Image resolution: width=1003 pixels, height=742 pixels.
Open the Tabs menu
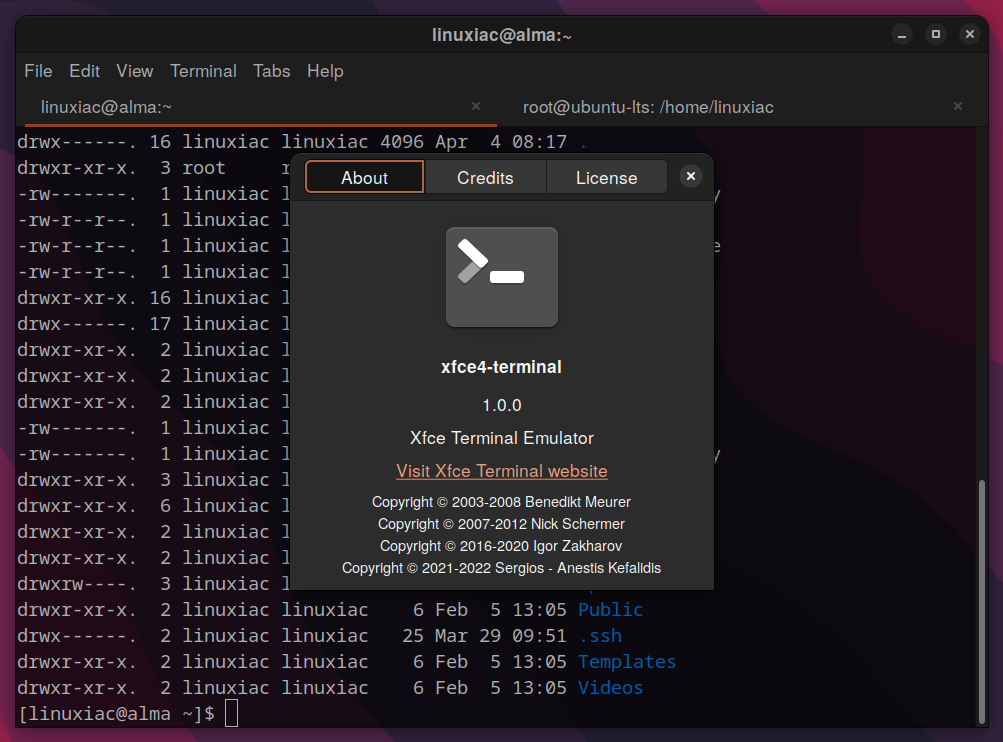pyautogui.click(x=272, y=71)
